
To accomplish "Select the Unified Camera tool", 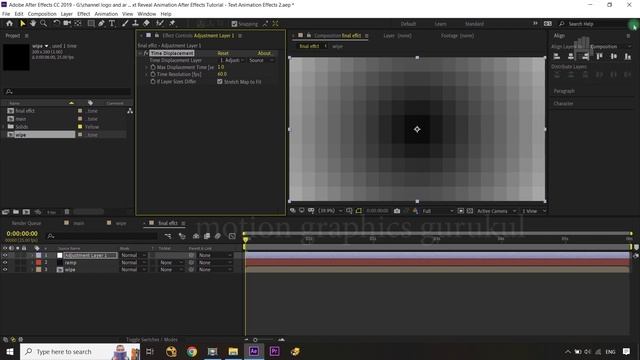I will tap(67, 24).
